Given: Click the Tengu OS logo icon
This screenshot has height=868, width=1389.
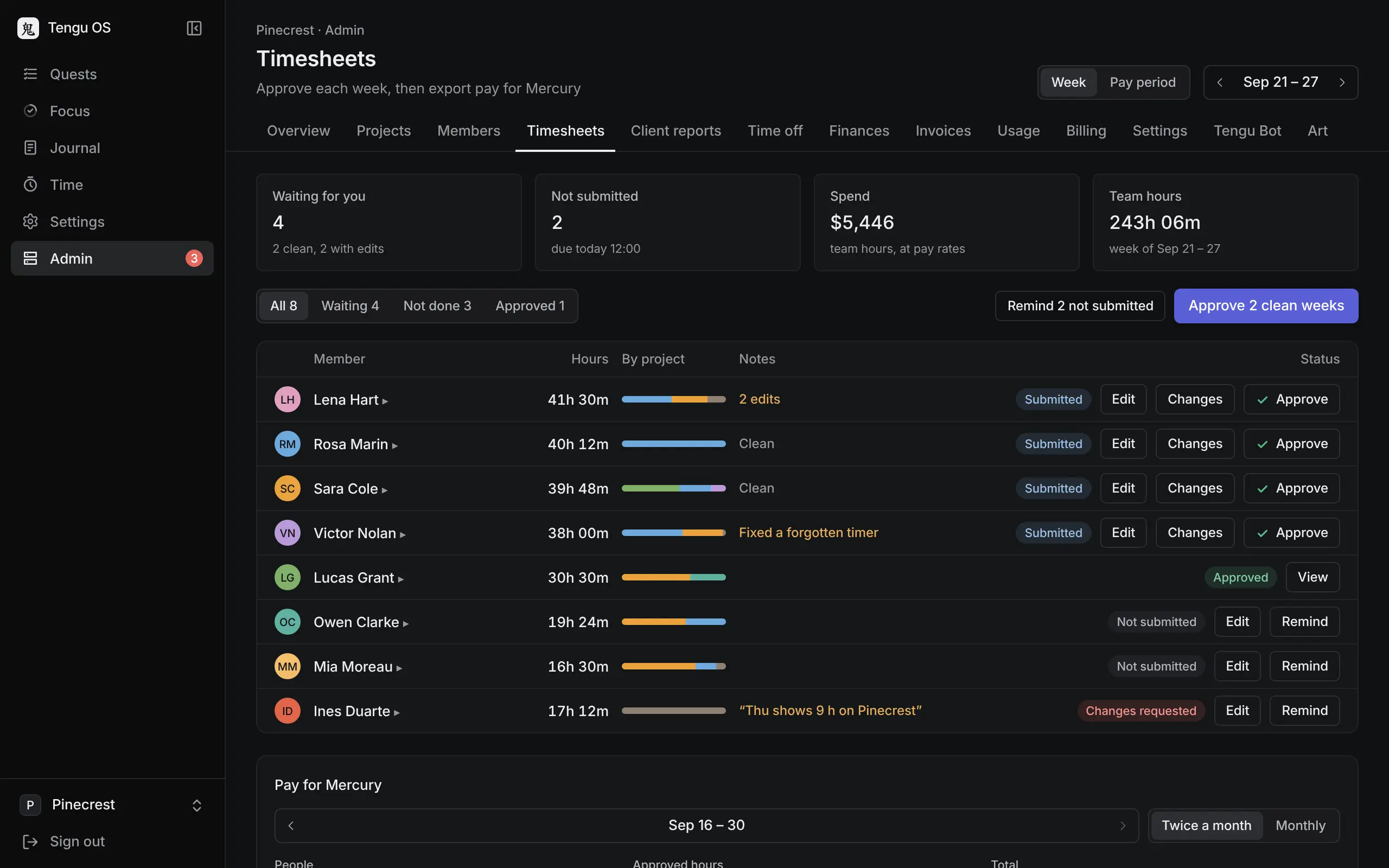Looking at the screenshot, I should (x=28, y=28).
